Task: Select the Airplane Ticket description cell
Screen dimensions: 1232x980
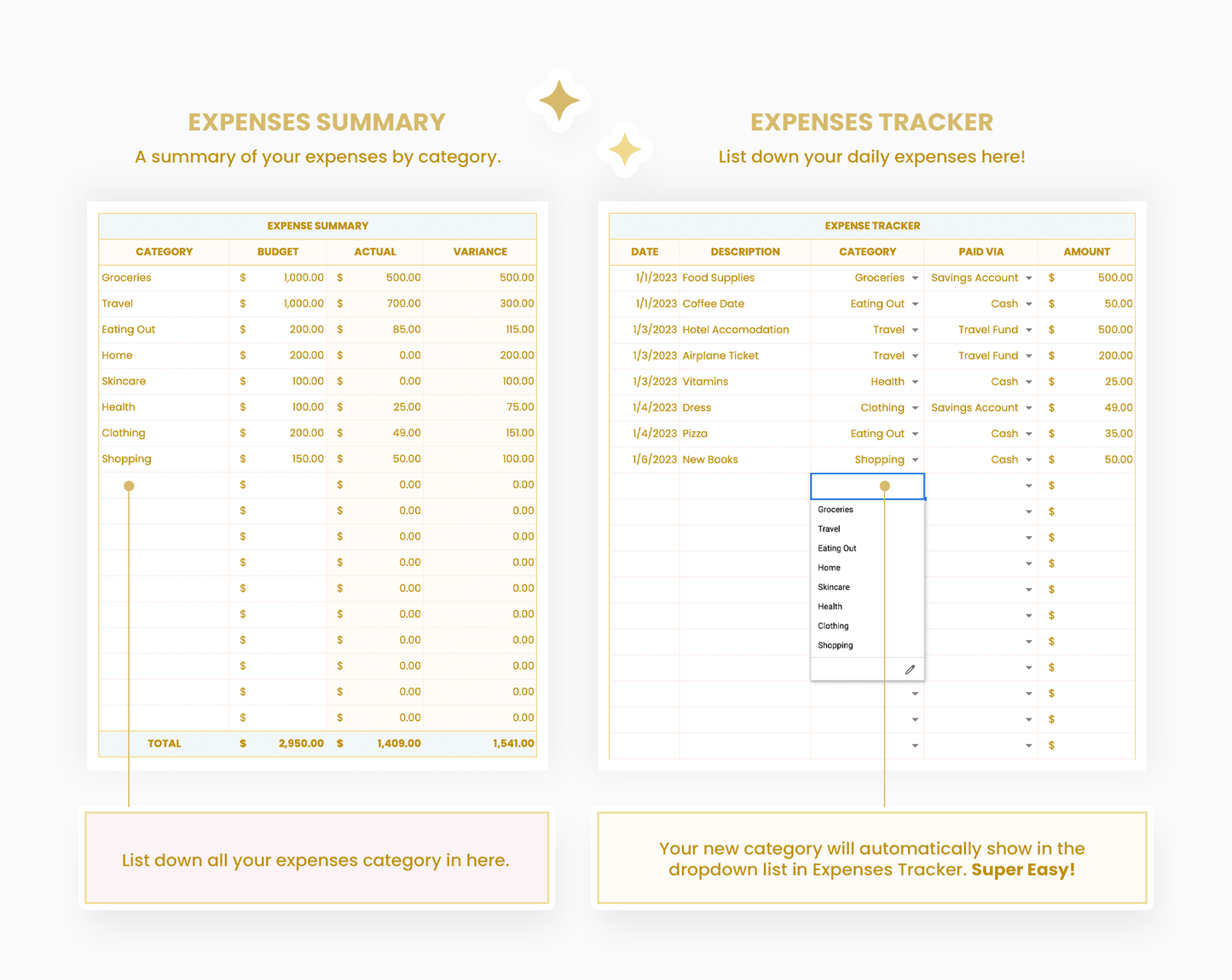Action: (743, 356)
